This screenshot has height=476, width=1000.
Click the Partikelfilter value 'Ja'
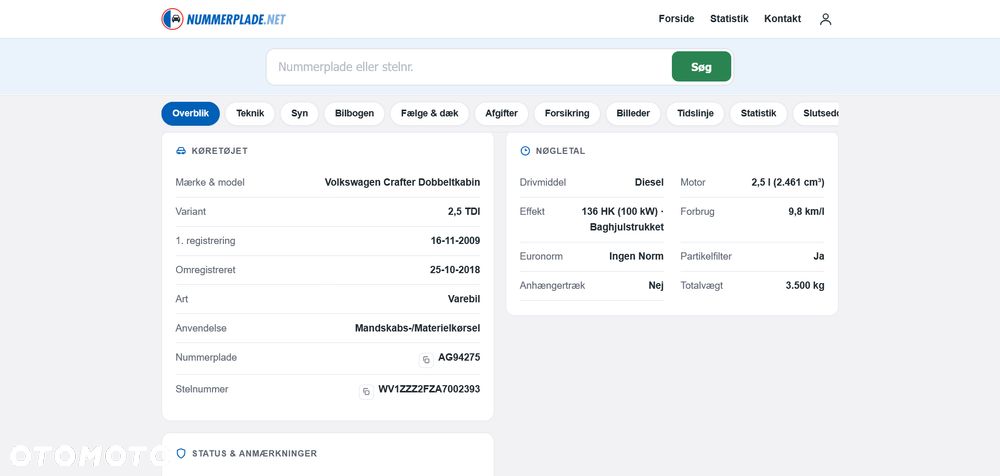[x=819, y=257]
